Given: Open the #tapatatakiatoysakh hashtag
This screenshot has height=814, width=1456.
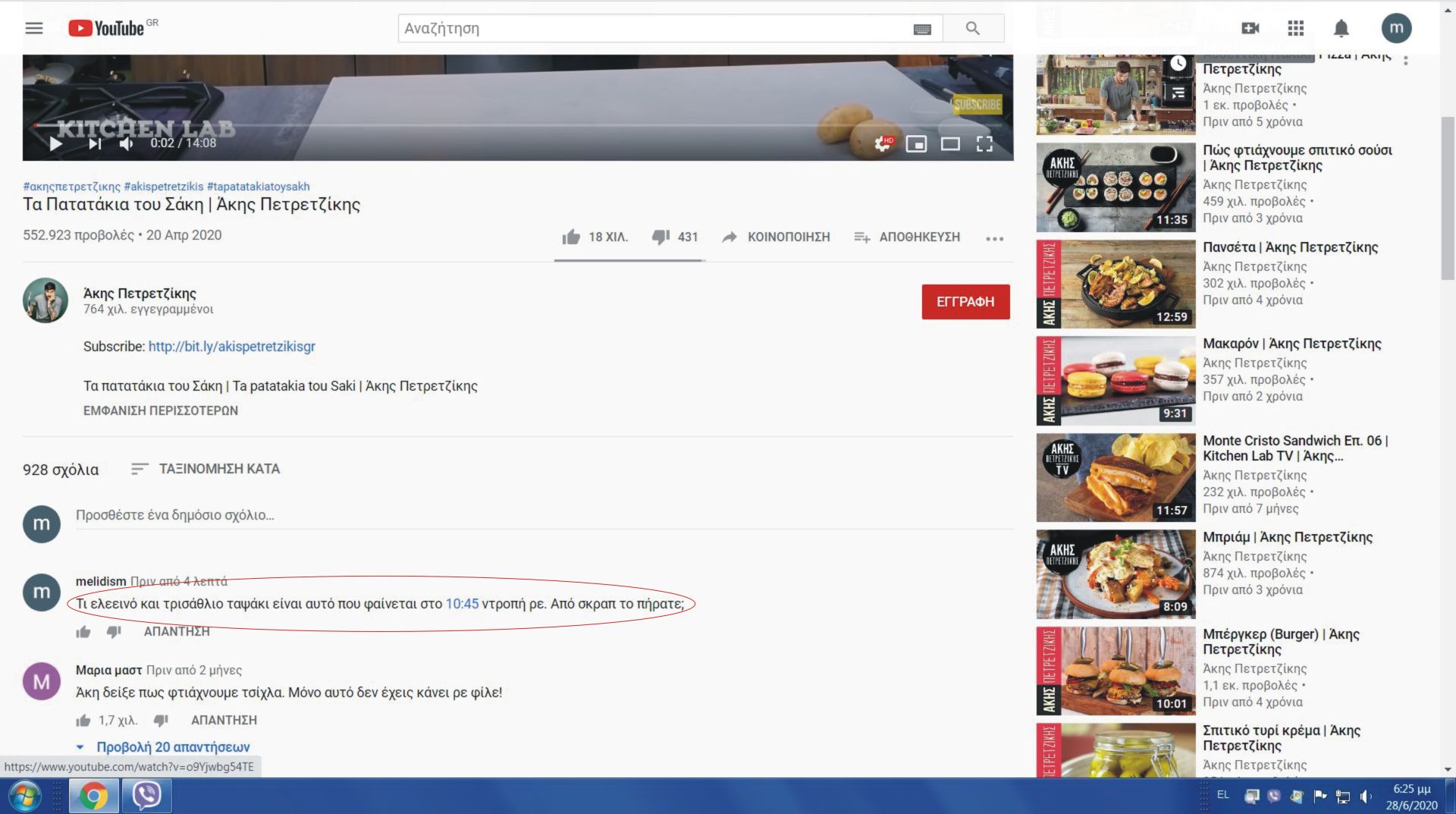Looking at the screenshot, I should [258, 186].
